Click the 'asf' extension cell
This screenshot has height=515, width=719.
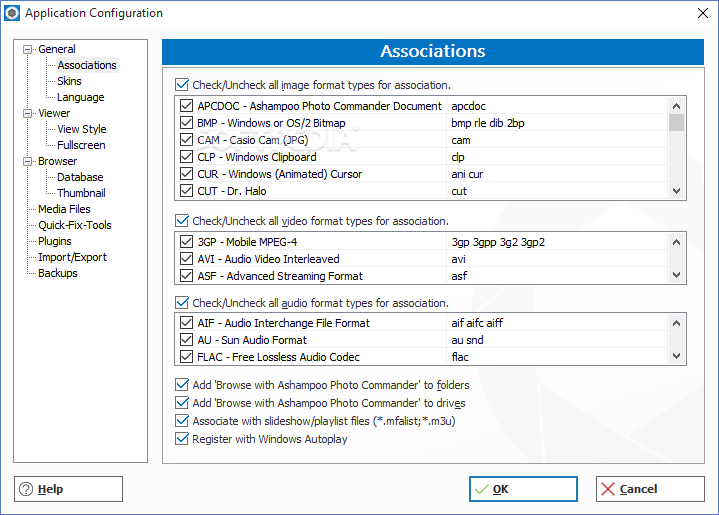click(x=557, y=276)
